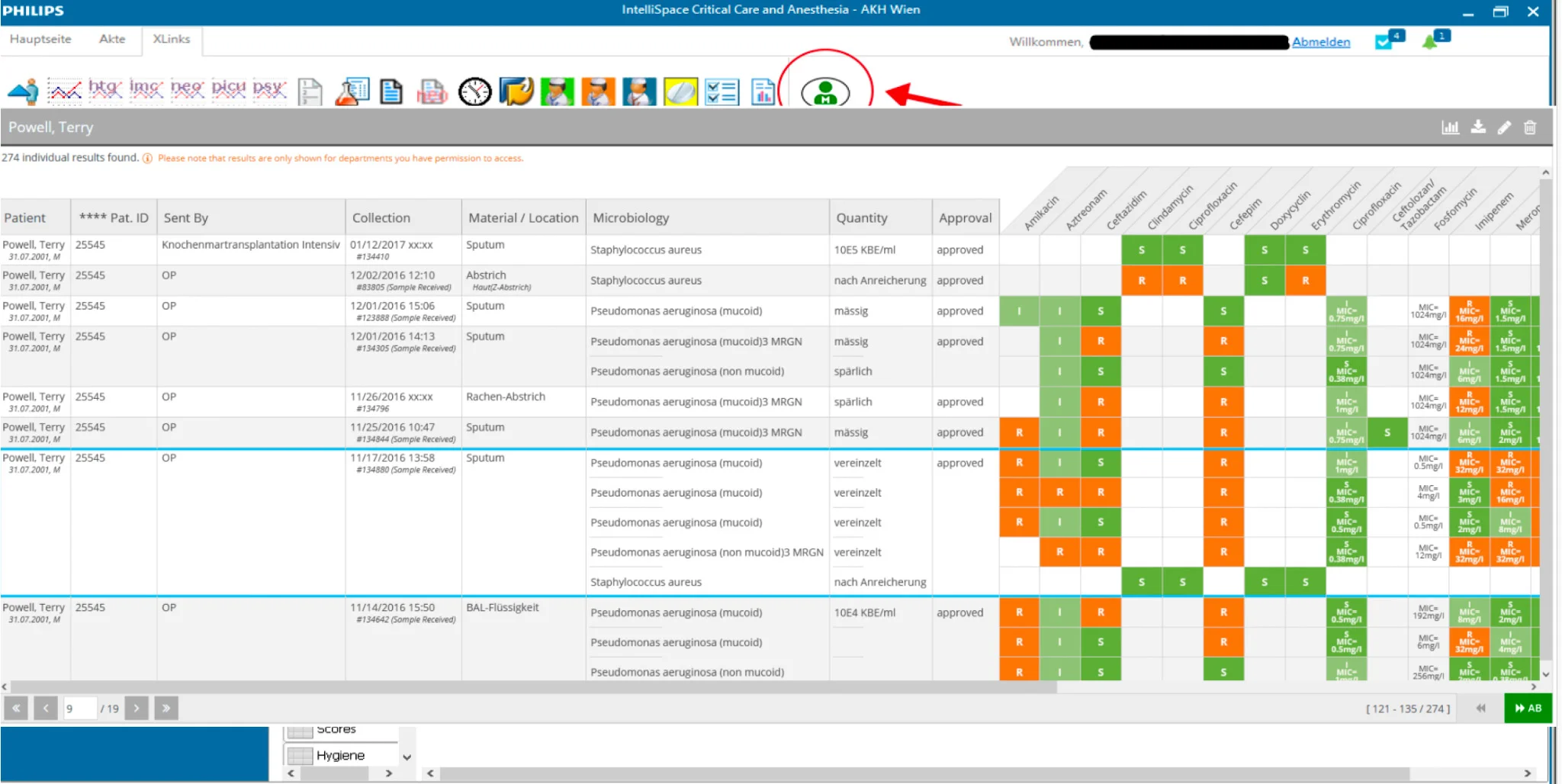The height and width of the screenshot is (784, 1562).
Task: Click the picu trend chart icon
Action: (228, 91)
